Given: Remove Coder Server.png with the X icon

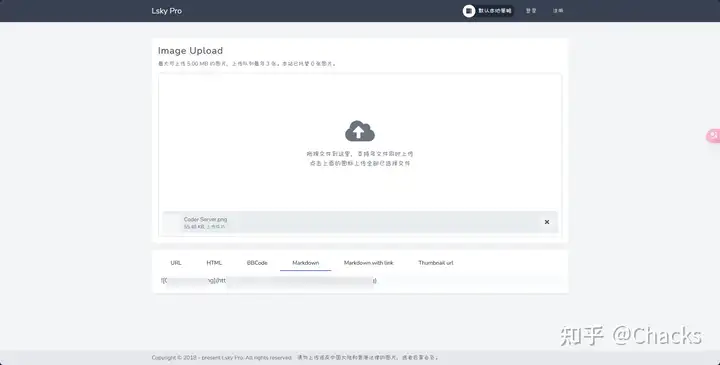Looking at the screenshot, I should pyautogui.click(x=547, y=222).
